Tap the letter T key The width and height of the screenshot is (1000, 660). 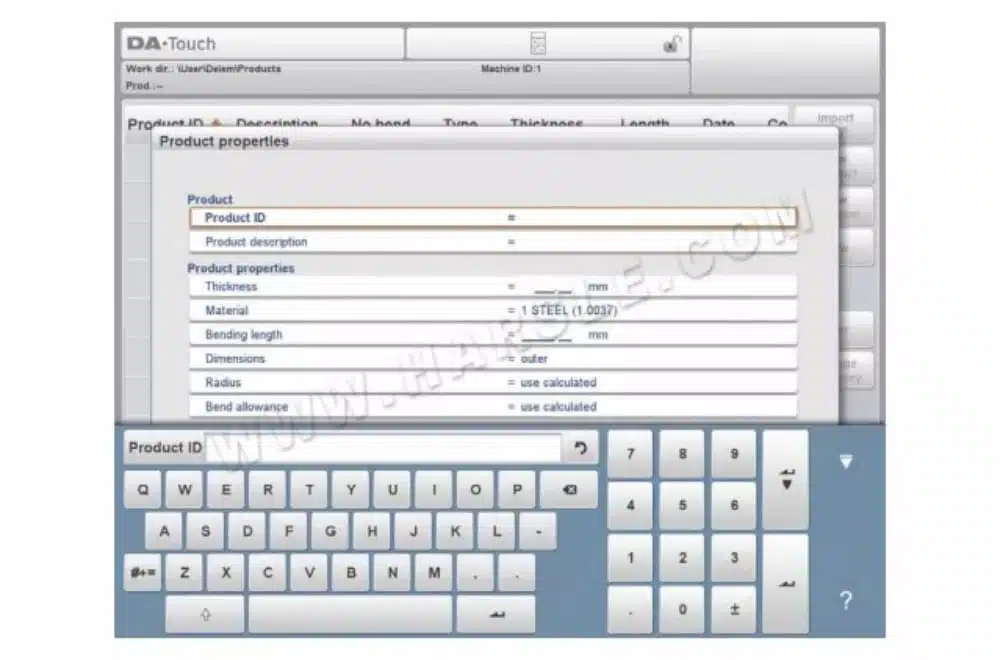(309, 490)
